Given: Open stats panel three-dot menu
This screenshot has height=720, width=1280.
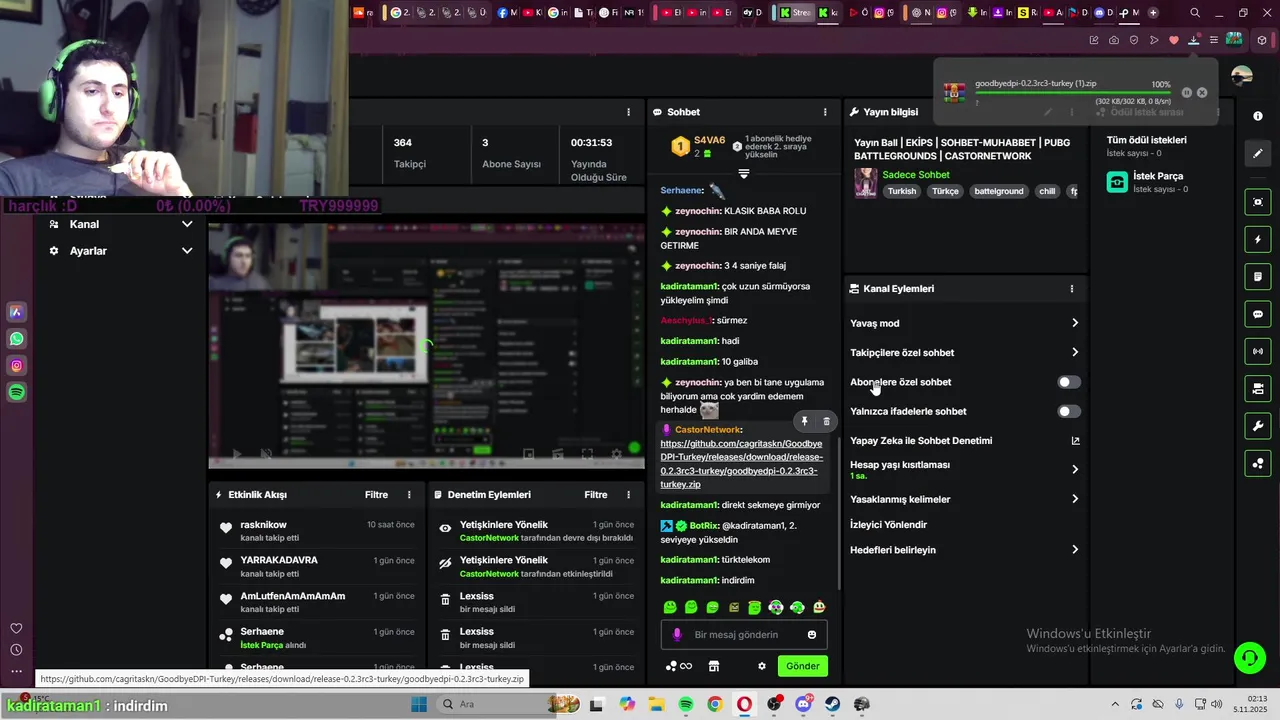Looking at the screenshot, I should [629, 112].
